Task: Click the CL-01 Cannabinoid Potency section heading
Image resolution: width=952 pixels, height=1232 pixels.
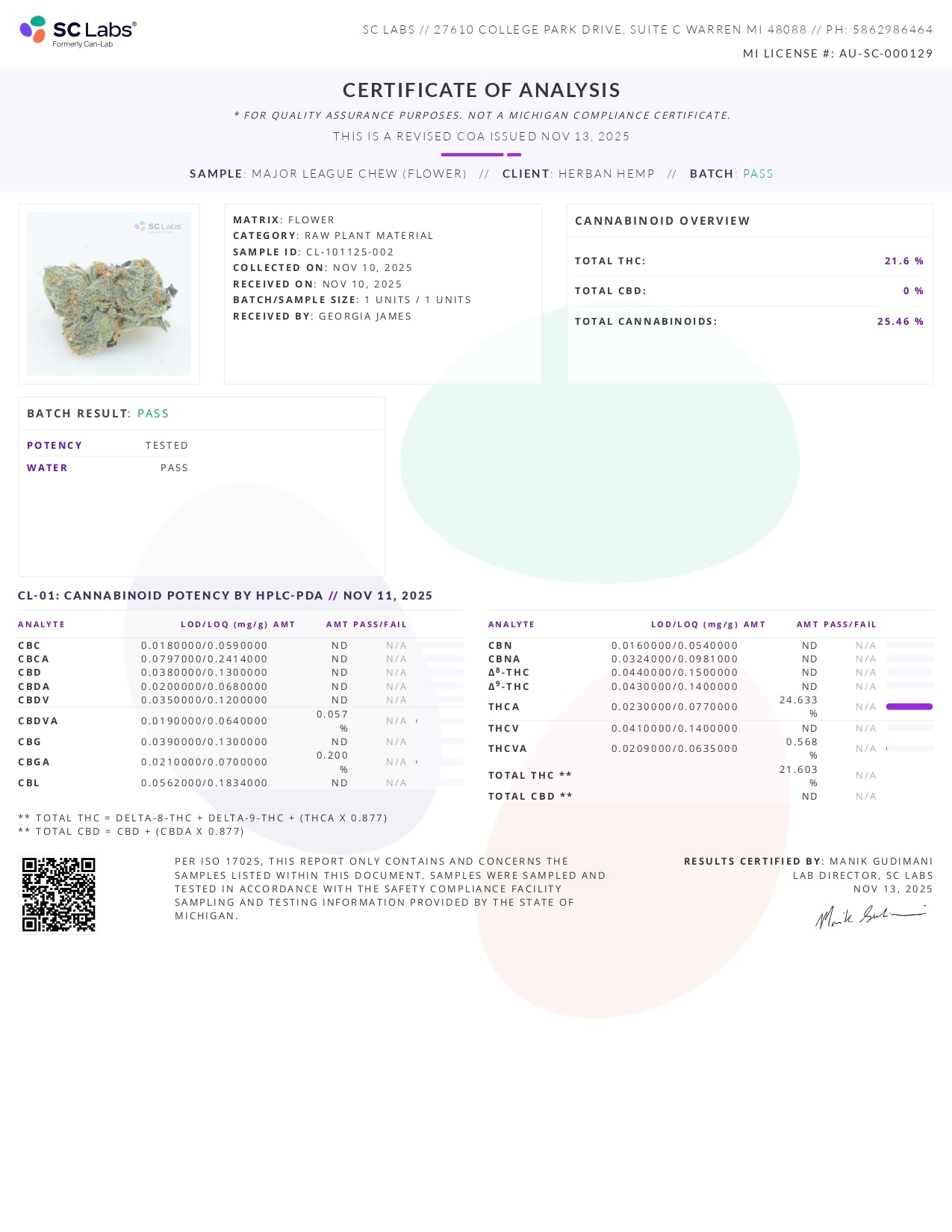Action: point(225,596)
